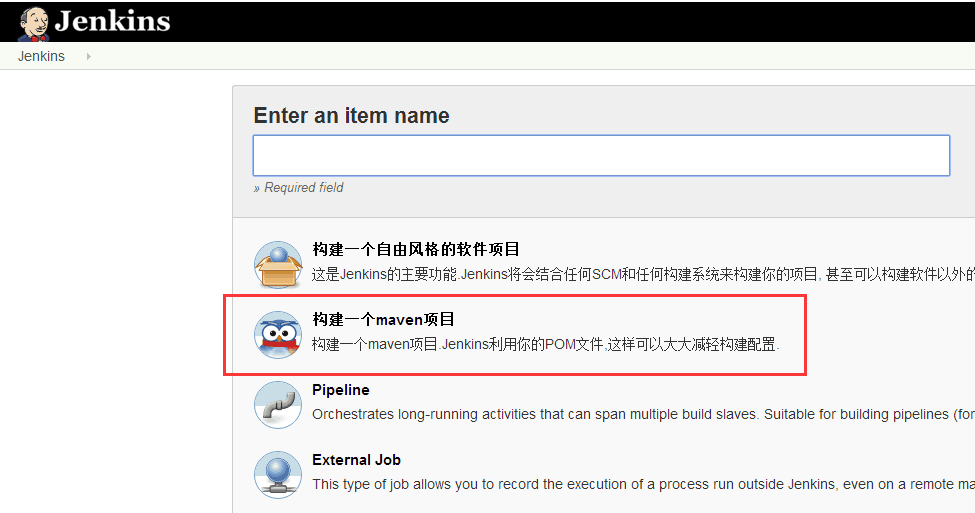This screenshot has height=513, width=975.
Task: Click the Jenkins butler logo icon
Action: coord(34,24)
